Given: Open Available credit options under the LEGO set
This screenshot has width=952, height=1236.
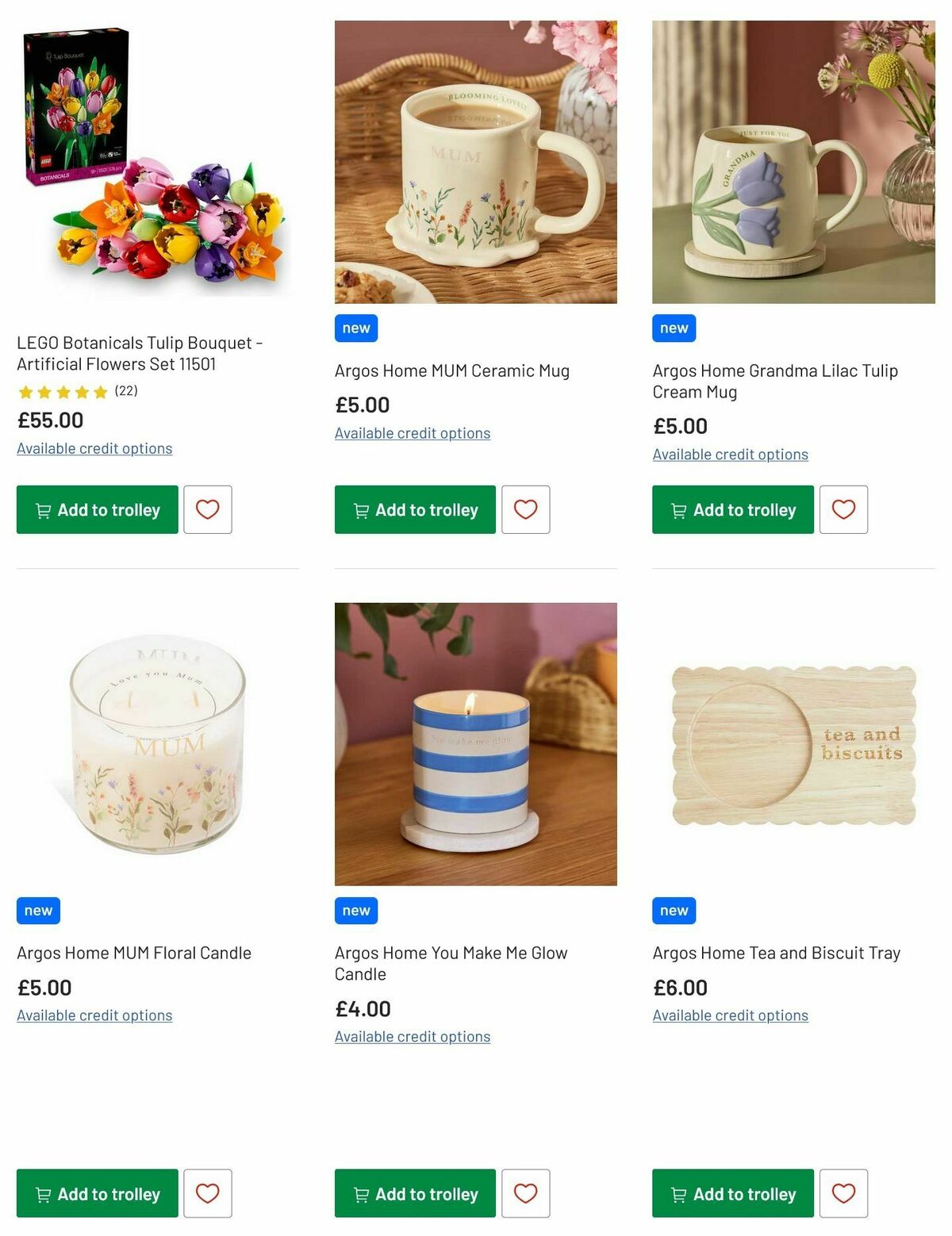Looking at the screenshot, I should point(94,448).
